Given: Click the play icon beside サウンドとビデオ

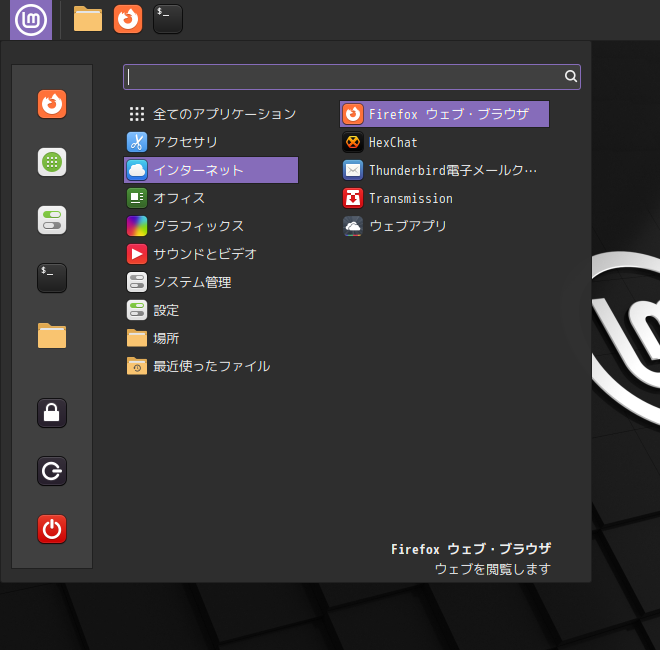Looking at the screenshot, I should pyautogui.click(x=137, y=254).
